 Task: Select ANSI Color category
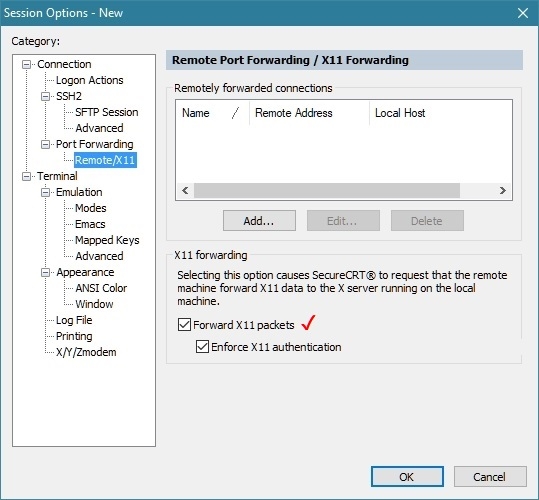101,288
